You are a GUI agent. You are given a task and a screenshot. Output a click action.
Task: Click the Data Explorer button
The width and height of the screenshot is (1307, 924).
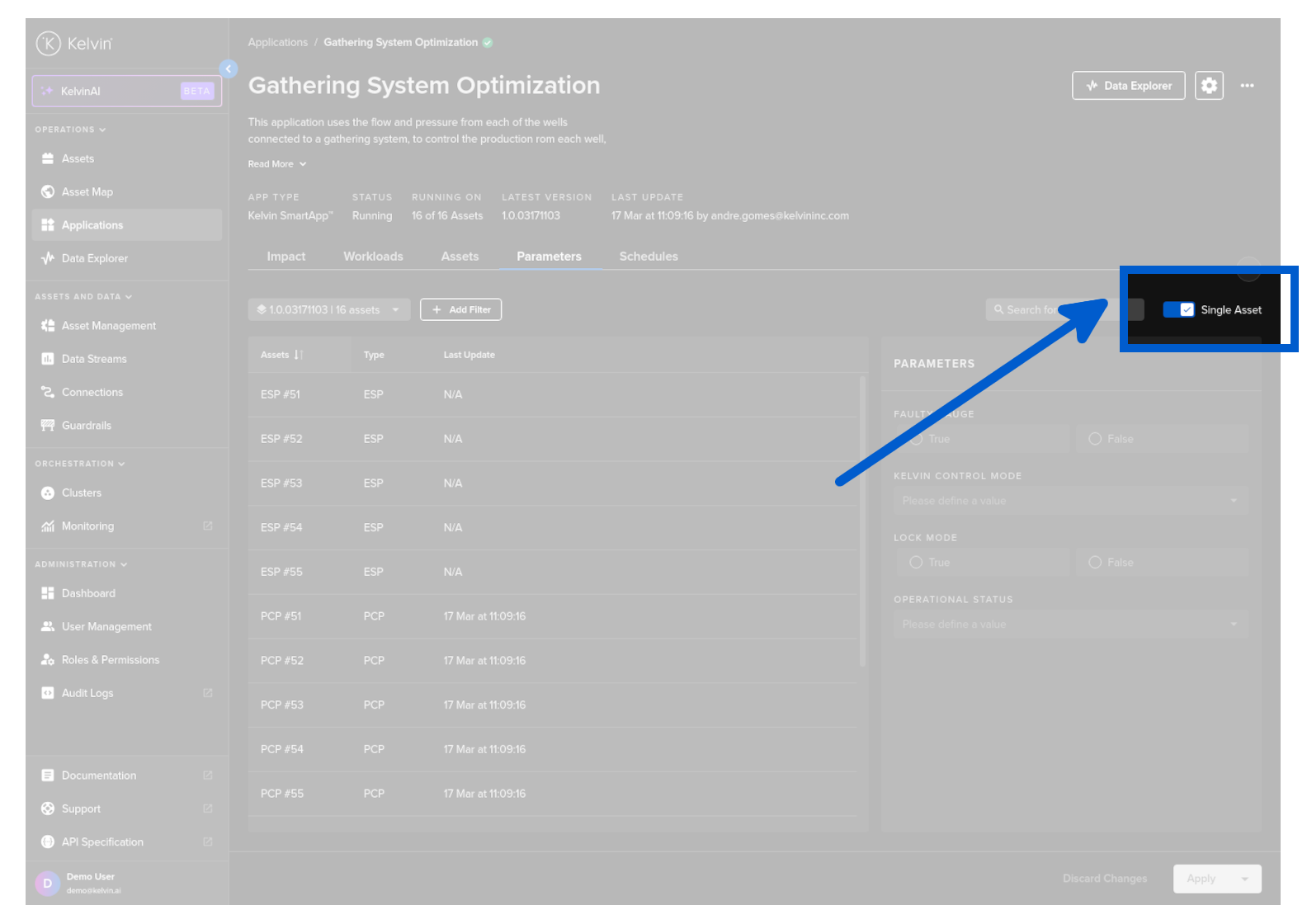pos(1128,86)
